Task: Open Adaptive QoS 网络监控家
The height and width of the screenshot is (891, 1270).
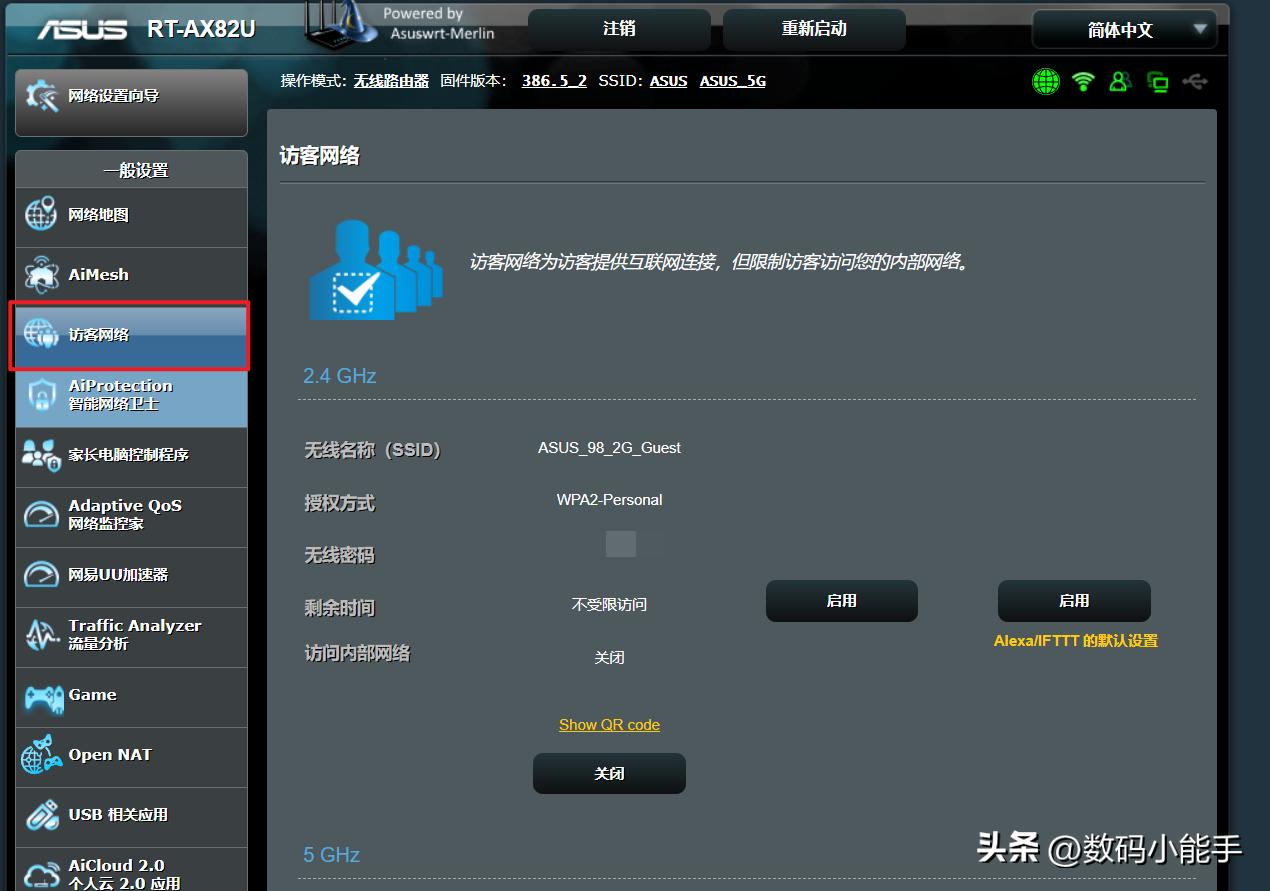Action: [131, 517]
